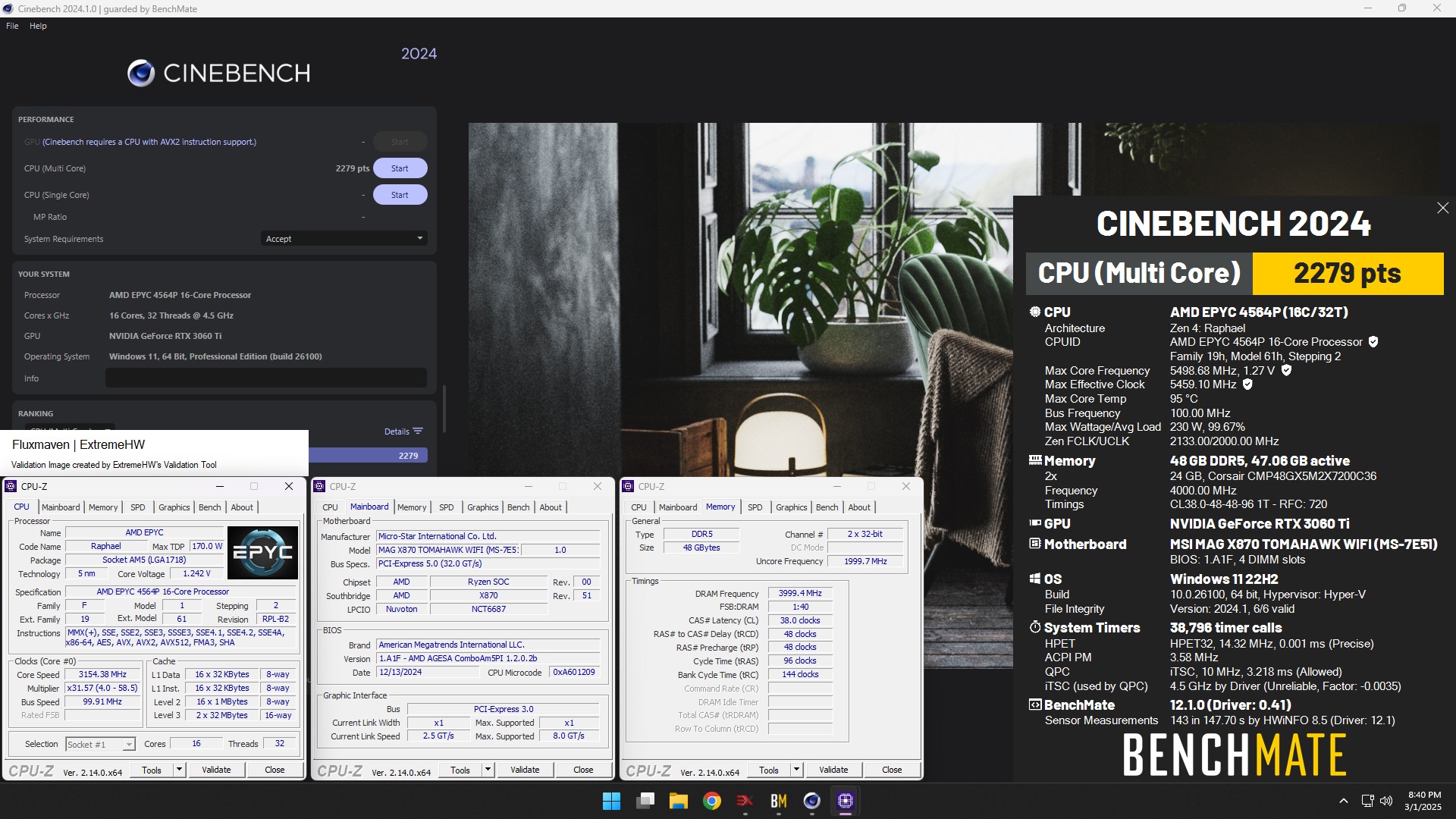Switch to SPD tab in first CPU-Z window
Image resolution: width=1456 pixels, height=819 pixels.
coord(137,507)
